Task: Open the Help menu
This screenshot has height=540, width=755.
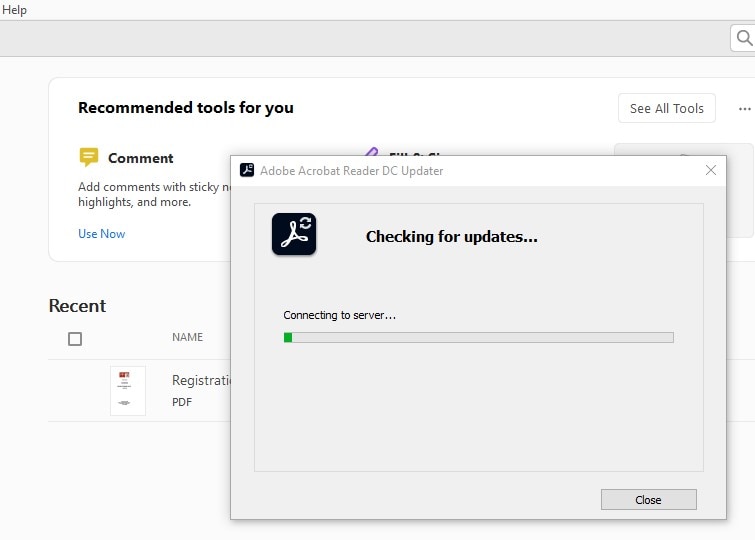Action: 14,10
